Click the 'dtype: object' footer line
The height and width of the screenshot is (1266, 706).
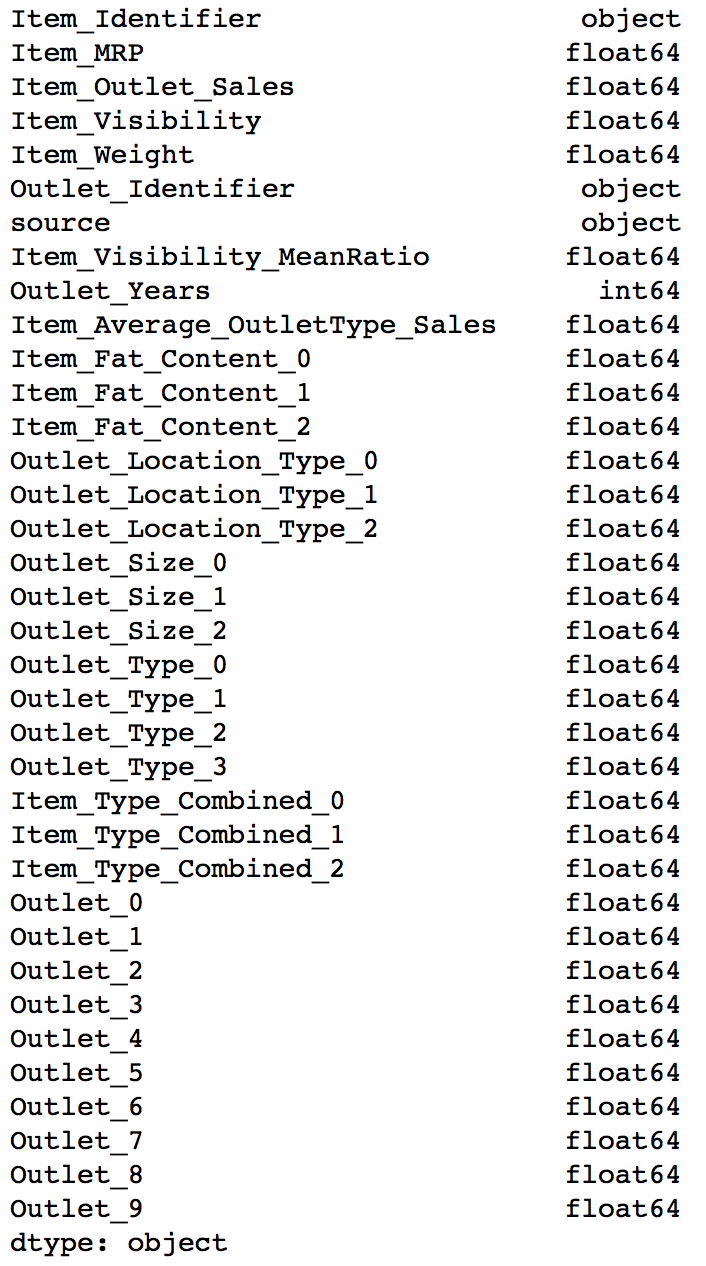(119, 1243)
